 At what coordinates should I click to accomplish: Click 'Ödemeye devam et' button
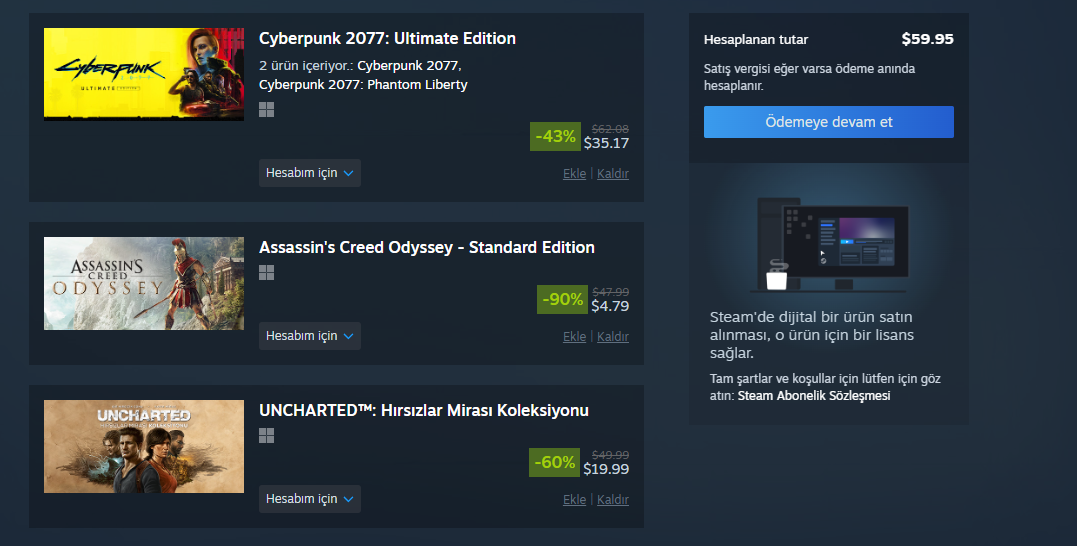[x=828, y=122]
